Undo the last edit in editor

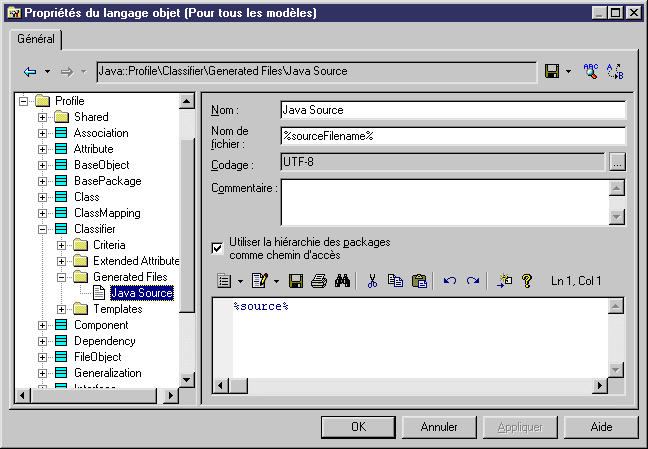tap(450, 282)
